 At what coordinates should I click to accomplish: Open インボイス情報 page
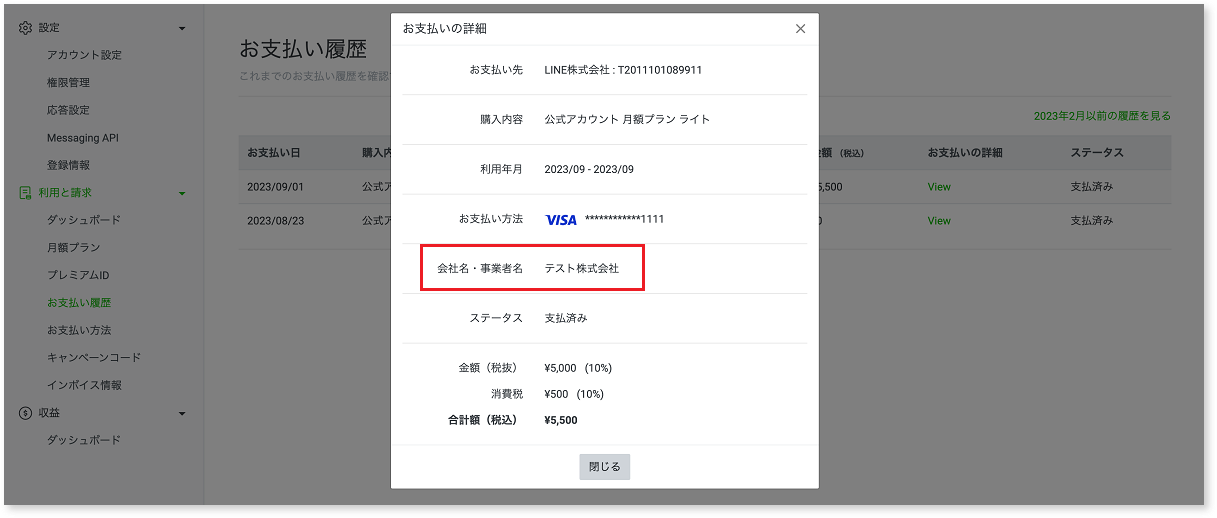pyautogui.click(x=84, y=385)
